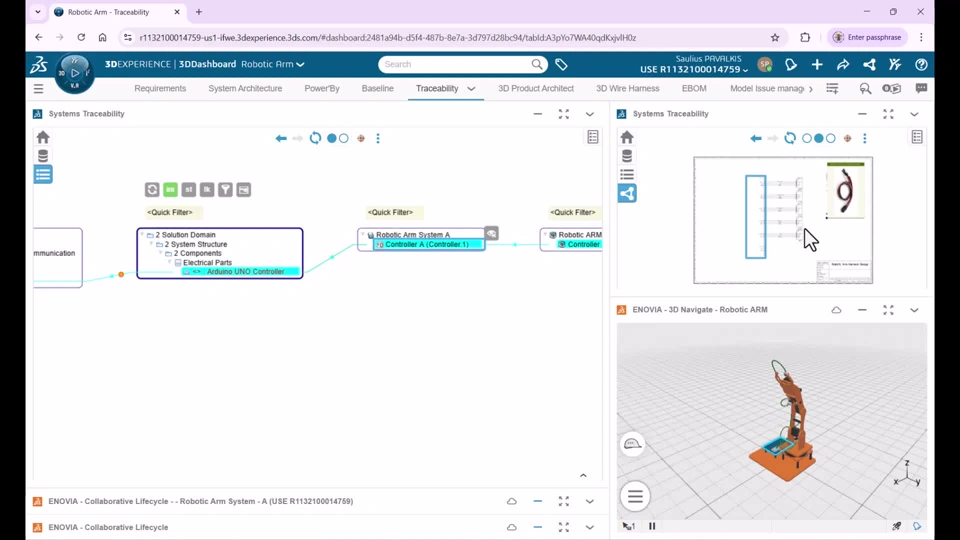The width and height of the screenshot is (960, 540).
Task: Select the empty circle mode in the left Traceability toolbar
Action: 344,138
